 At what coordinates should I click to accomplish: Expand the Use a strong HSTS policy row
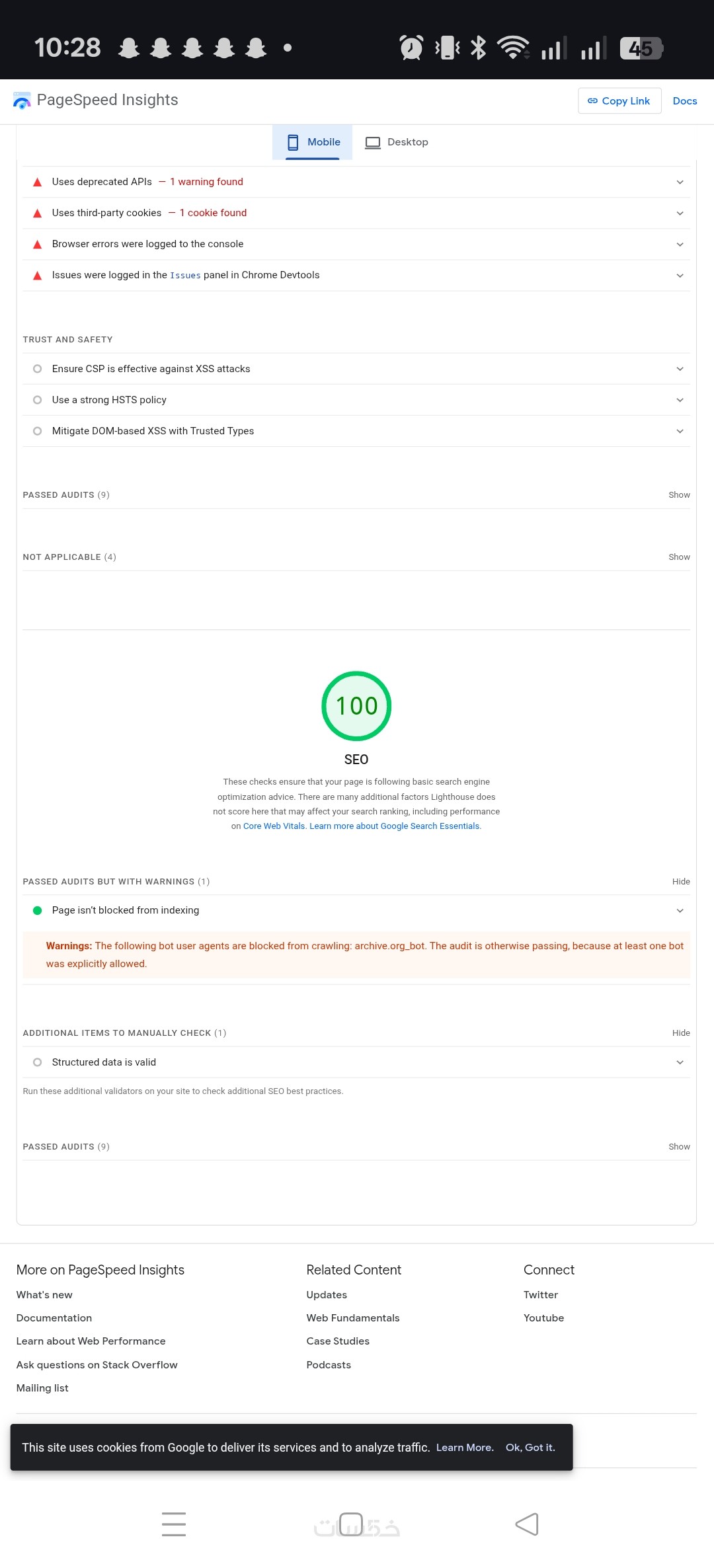click(x=680, y=400)
